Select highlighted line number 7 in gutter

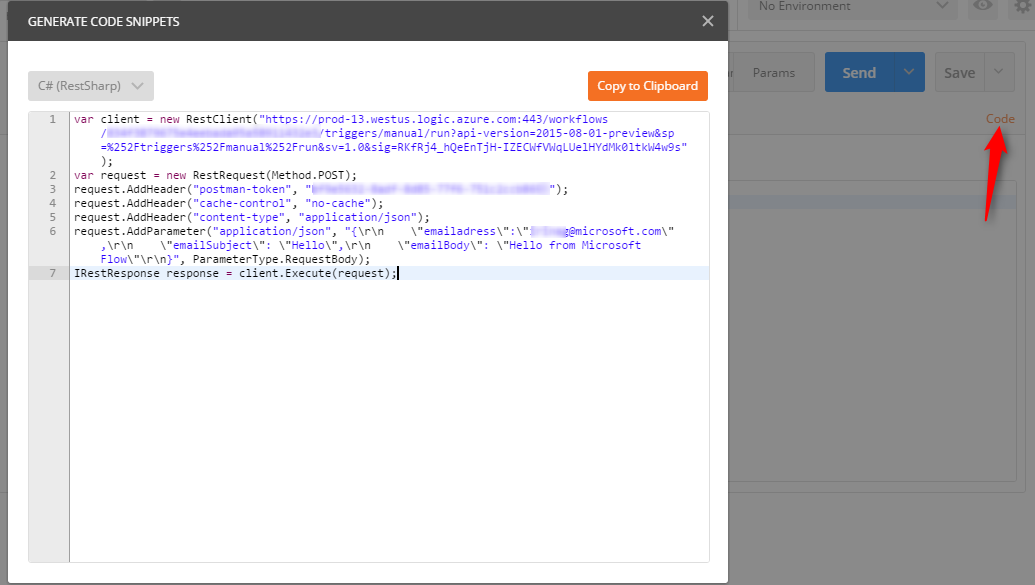click(x=50, y=273)
